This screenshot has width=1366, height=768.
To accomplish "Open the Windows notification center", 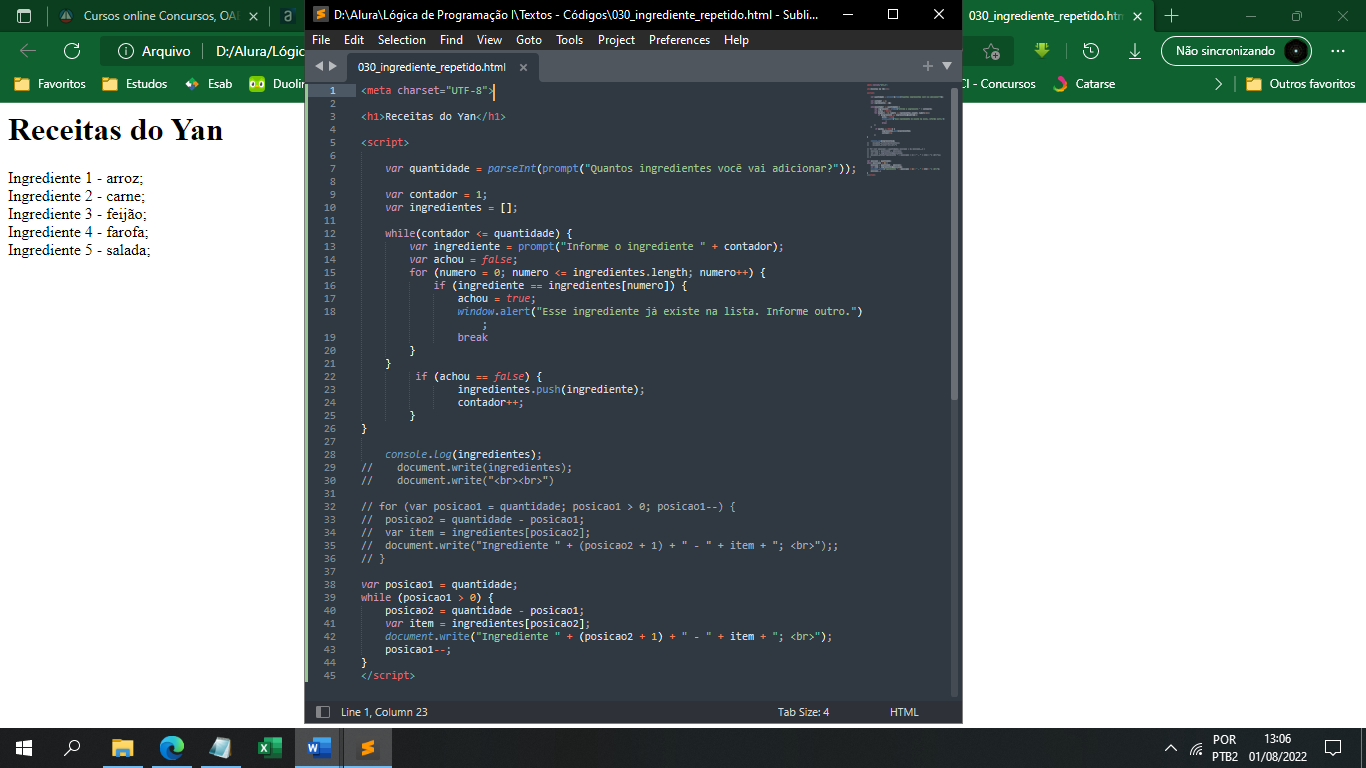I will pos(1332,748).
